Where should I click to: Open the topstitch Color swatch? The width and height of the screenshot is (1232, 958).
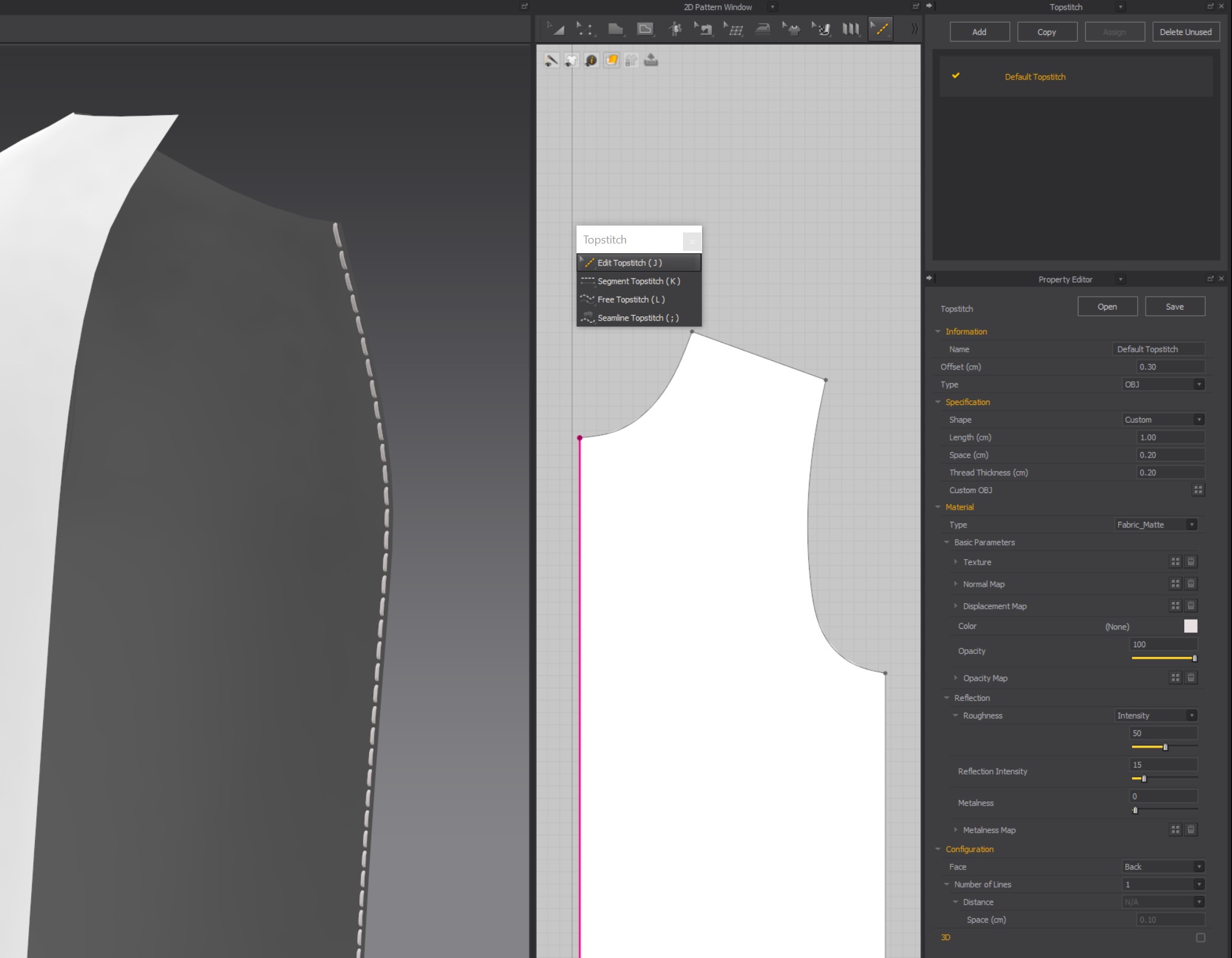[1190, 626]
